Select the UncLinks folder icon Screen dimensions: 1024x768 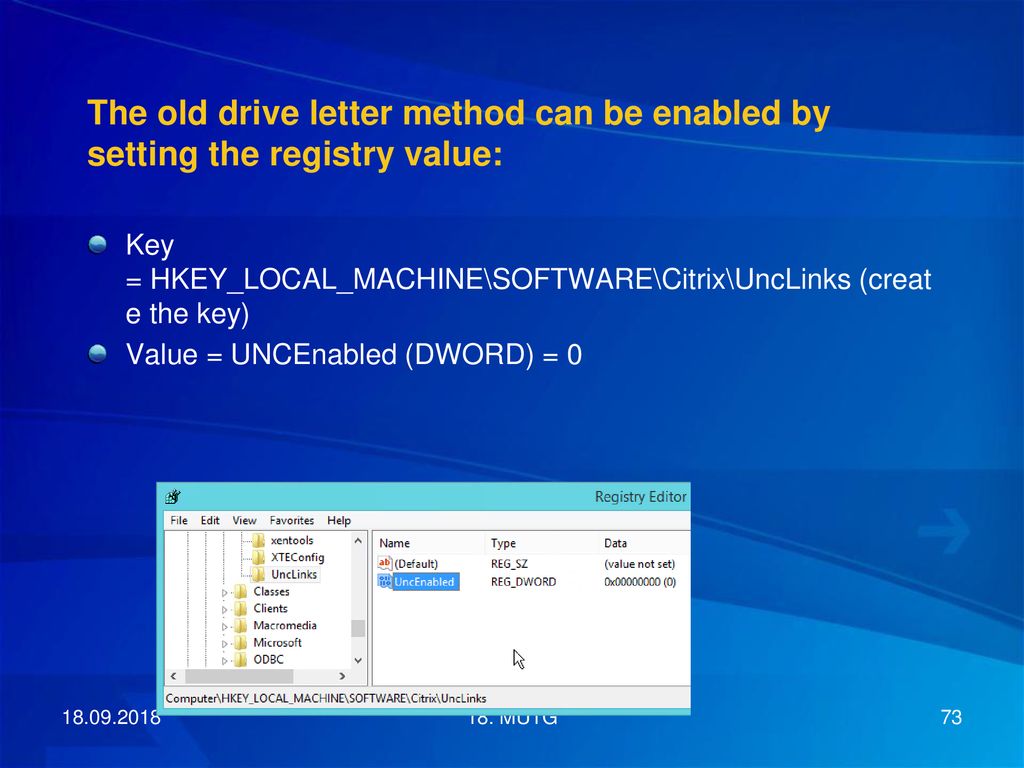(259, 574)
